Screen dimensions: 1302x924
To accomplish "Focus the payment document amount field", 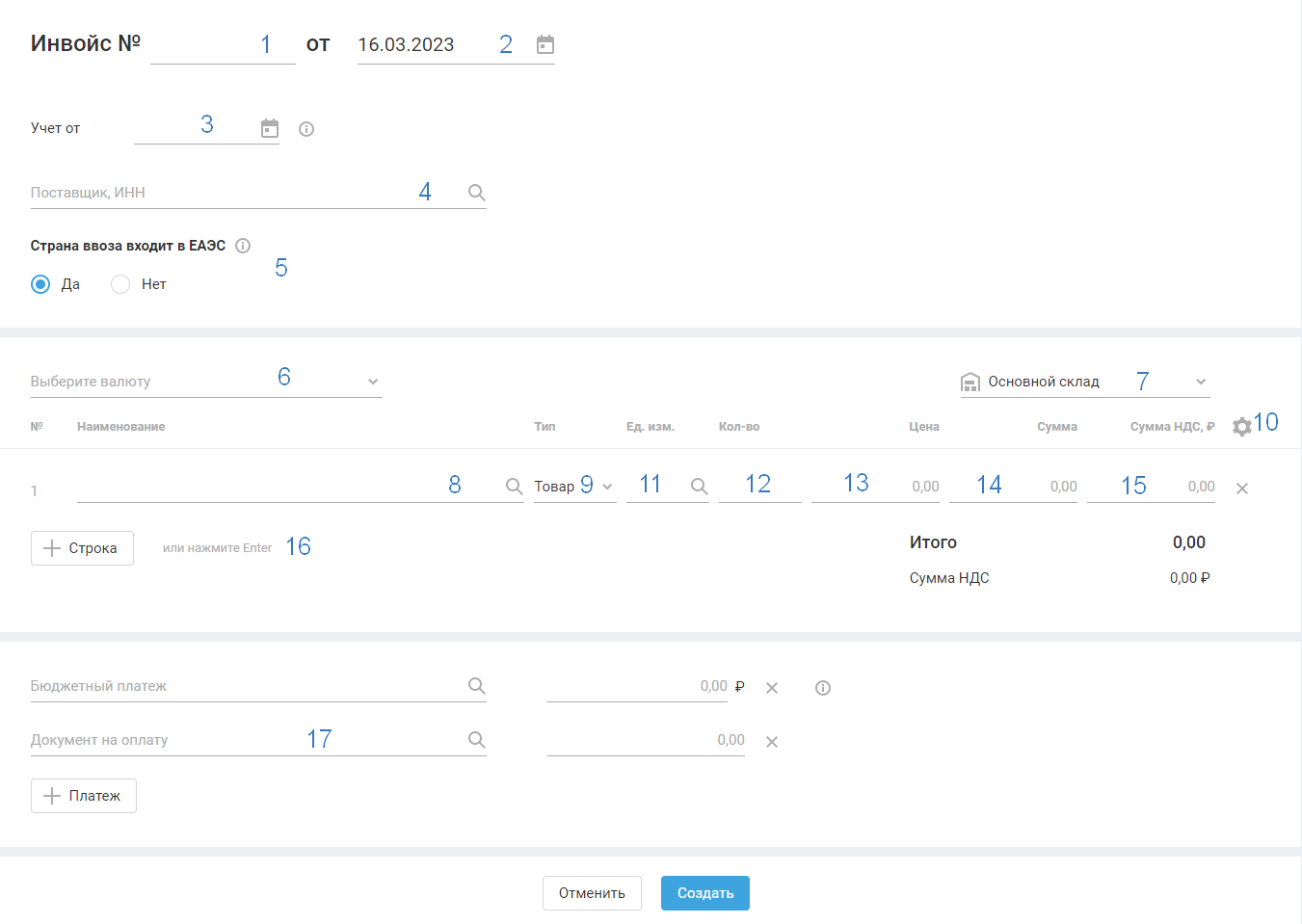I will [646, 740].
